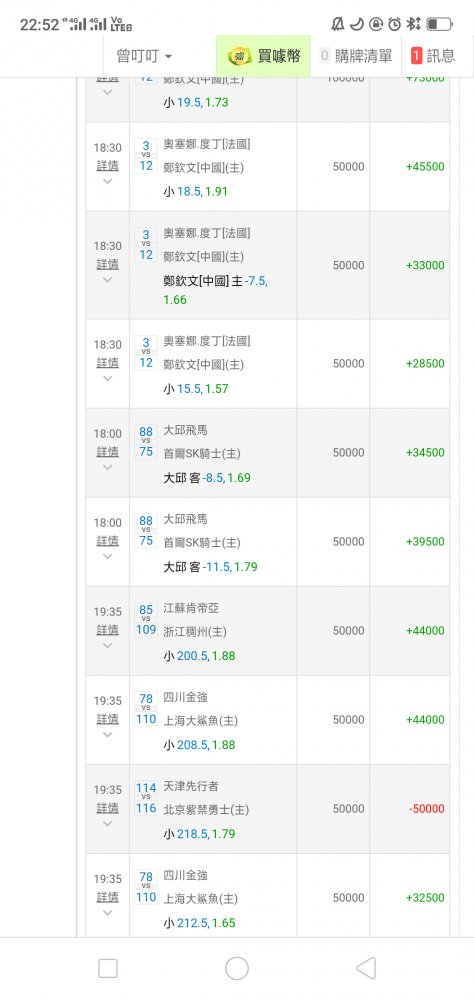Tap the Android back navigation triangle

click(x=366, y=968)
